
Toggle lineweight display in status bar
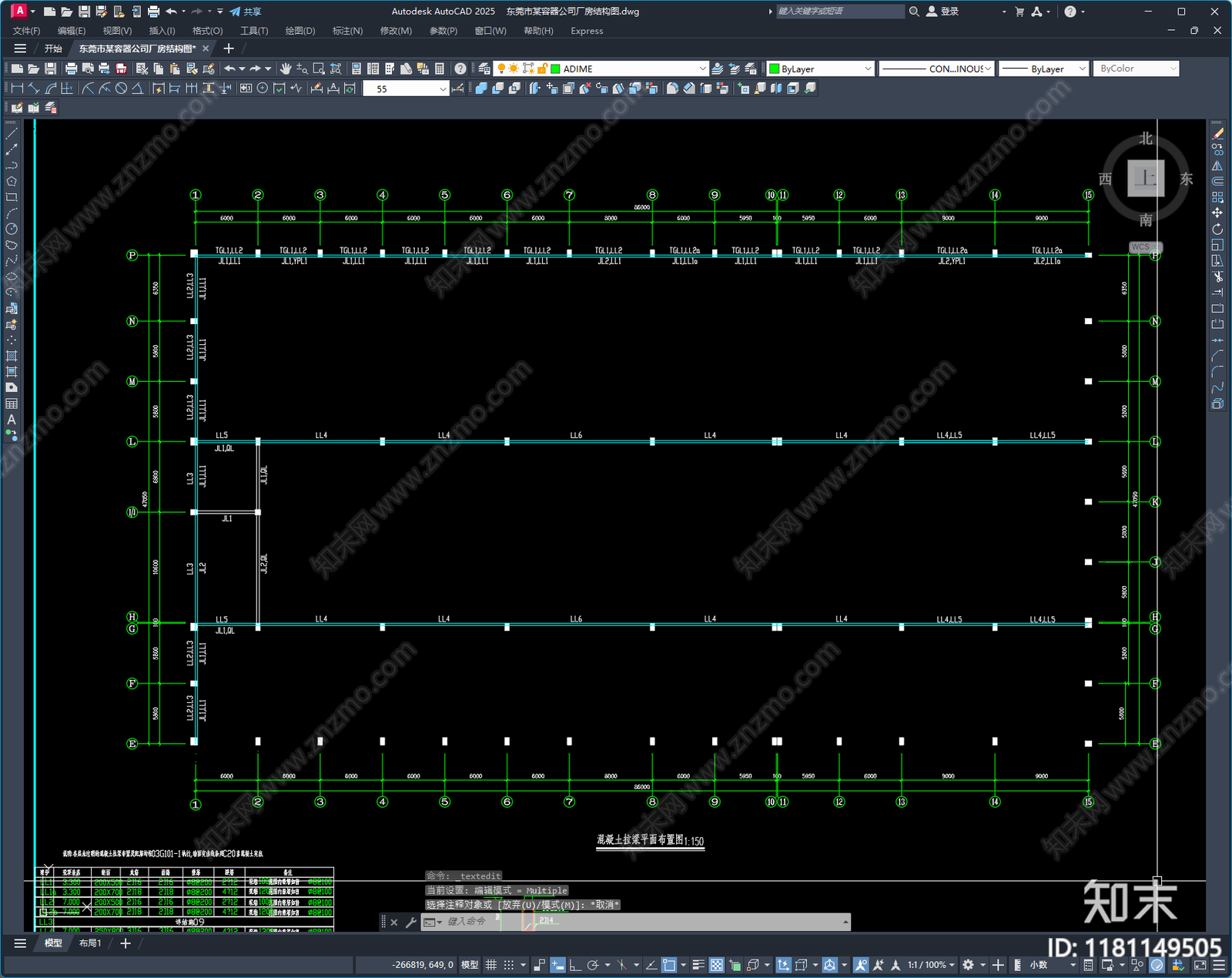[x=698, y=965]
